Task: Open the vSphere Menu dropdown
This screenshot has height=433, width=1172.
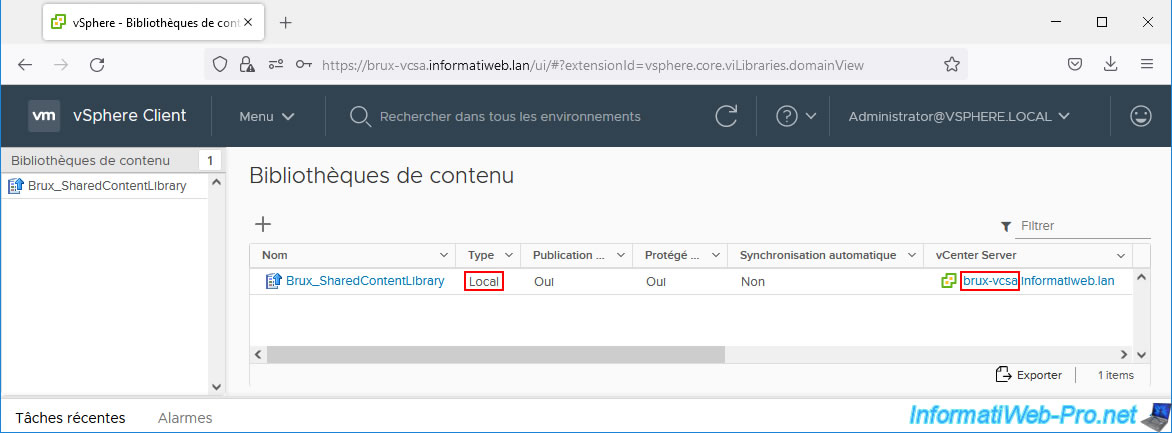Action: (x=267, y=117)
